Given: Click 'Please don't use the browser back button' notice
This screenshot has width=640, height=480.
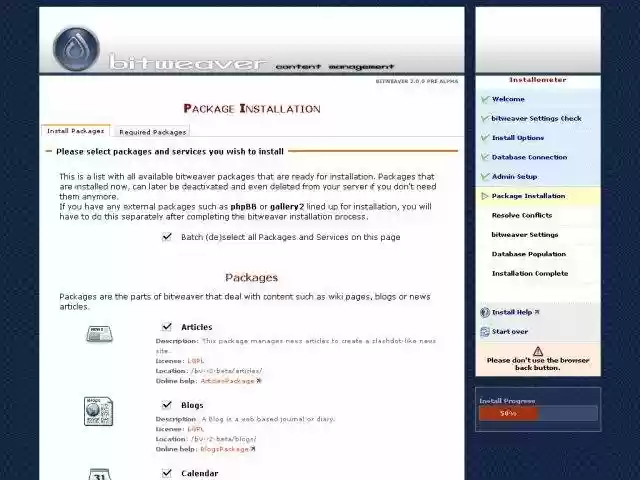Looking at the screenshot, I should point(538,364).
